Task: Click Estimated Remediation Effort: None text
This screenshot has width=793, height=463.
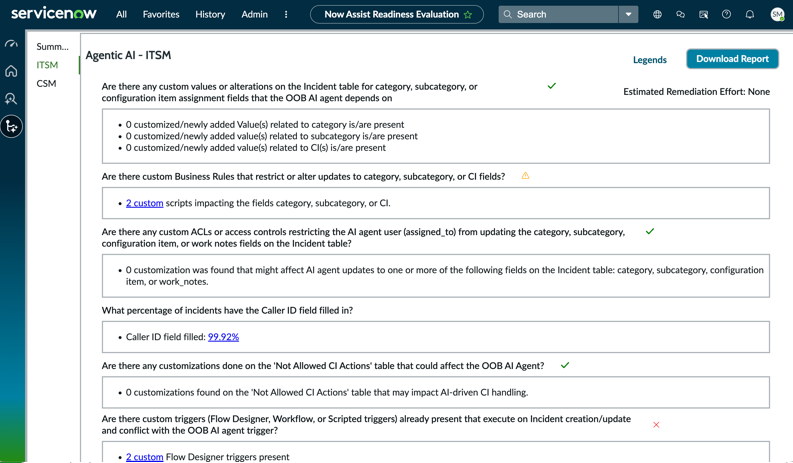Action: [x=696, y=92]
